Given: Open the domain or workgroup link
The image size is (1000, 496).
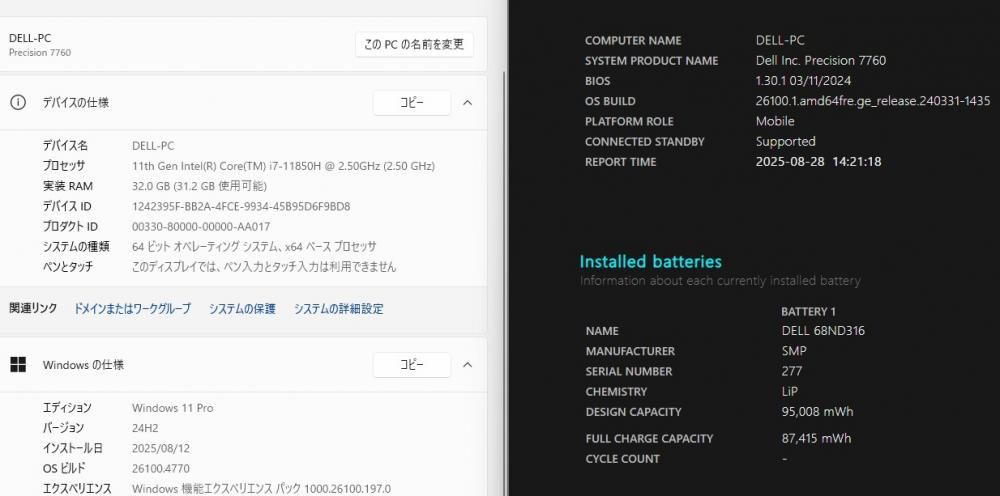Looking at the screenshot, I should [132, 309].
